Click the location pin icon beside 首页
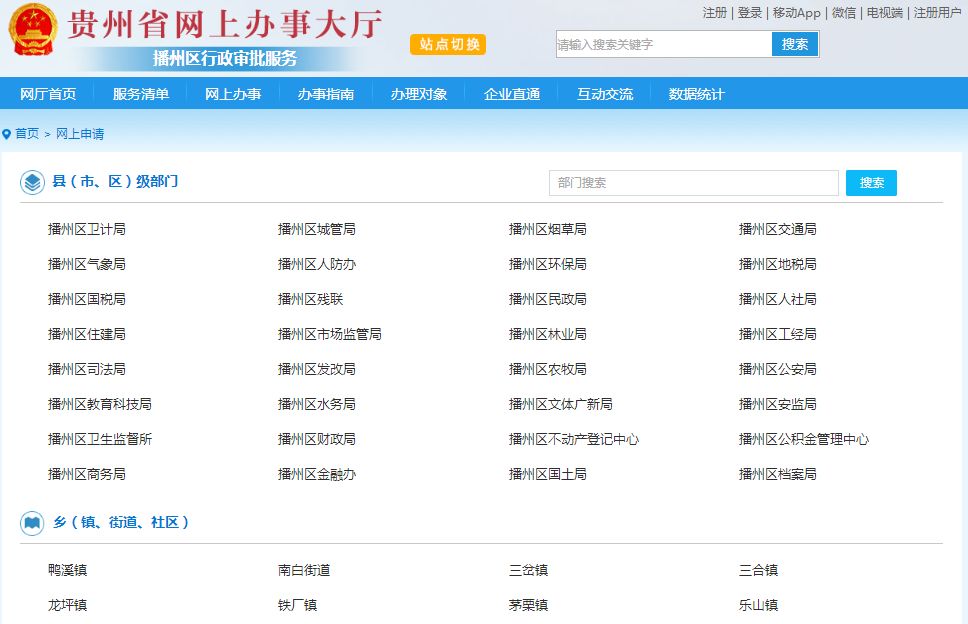Image resolution: width=968 pixels, height=624 pixels. pyautogui.click(x=7, y=134)
